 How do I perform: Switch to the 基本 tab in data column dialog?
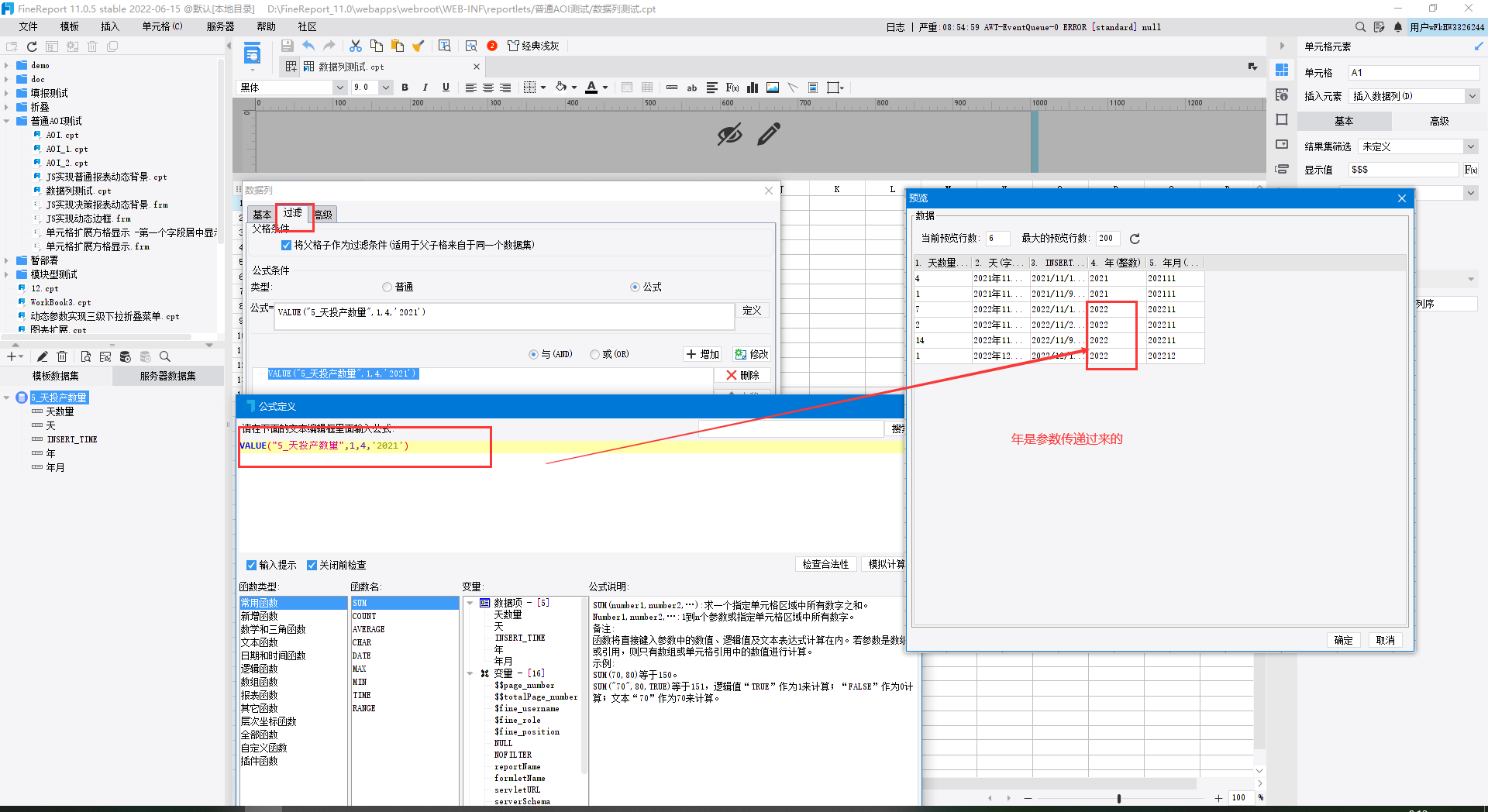point(262,215)
